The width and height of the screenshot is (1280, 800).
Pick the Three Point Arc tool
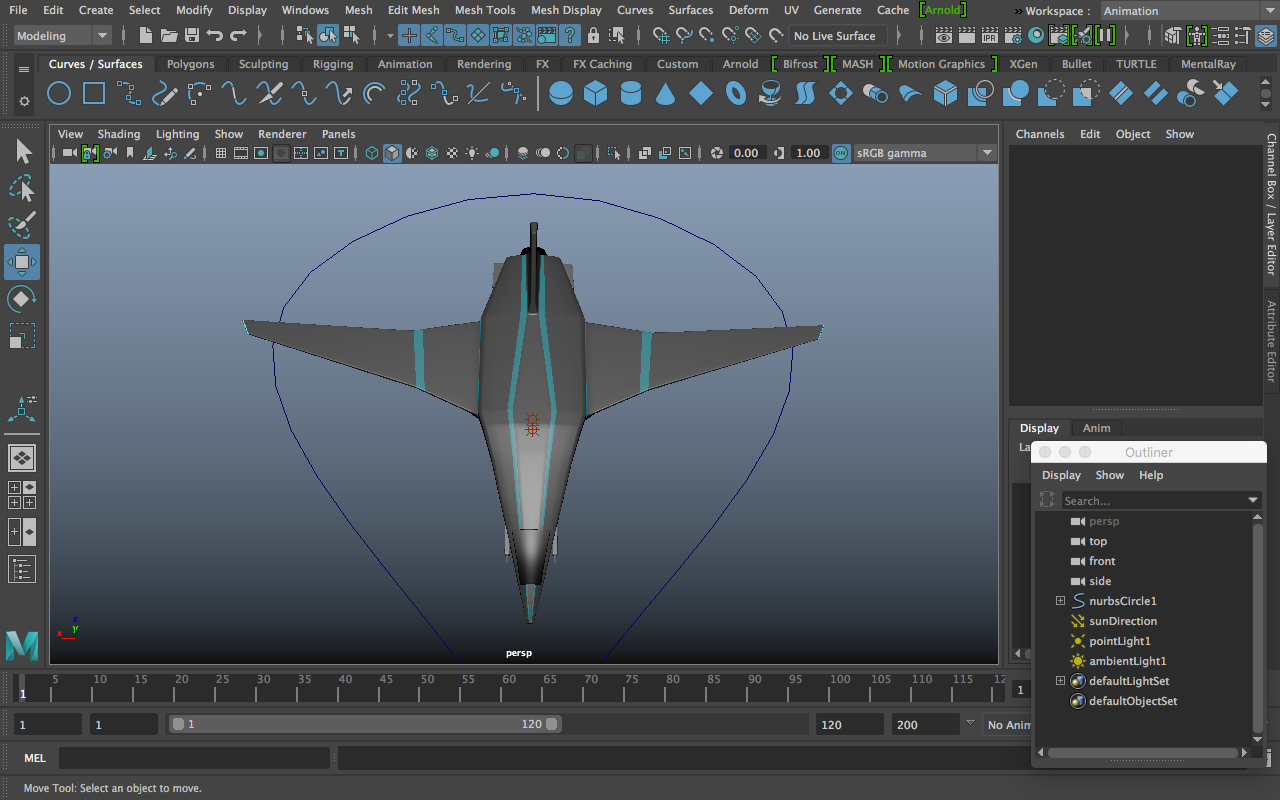[x=199, y=94]
